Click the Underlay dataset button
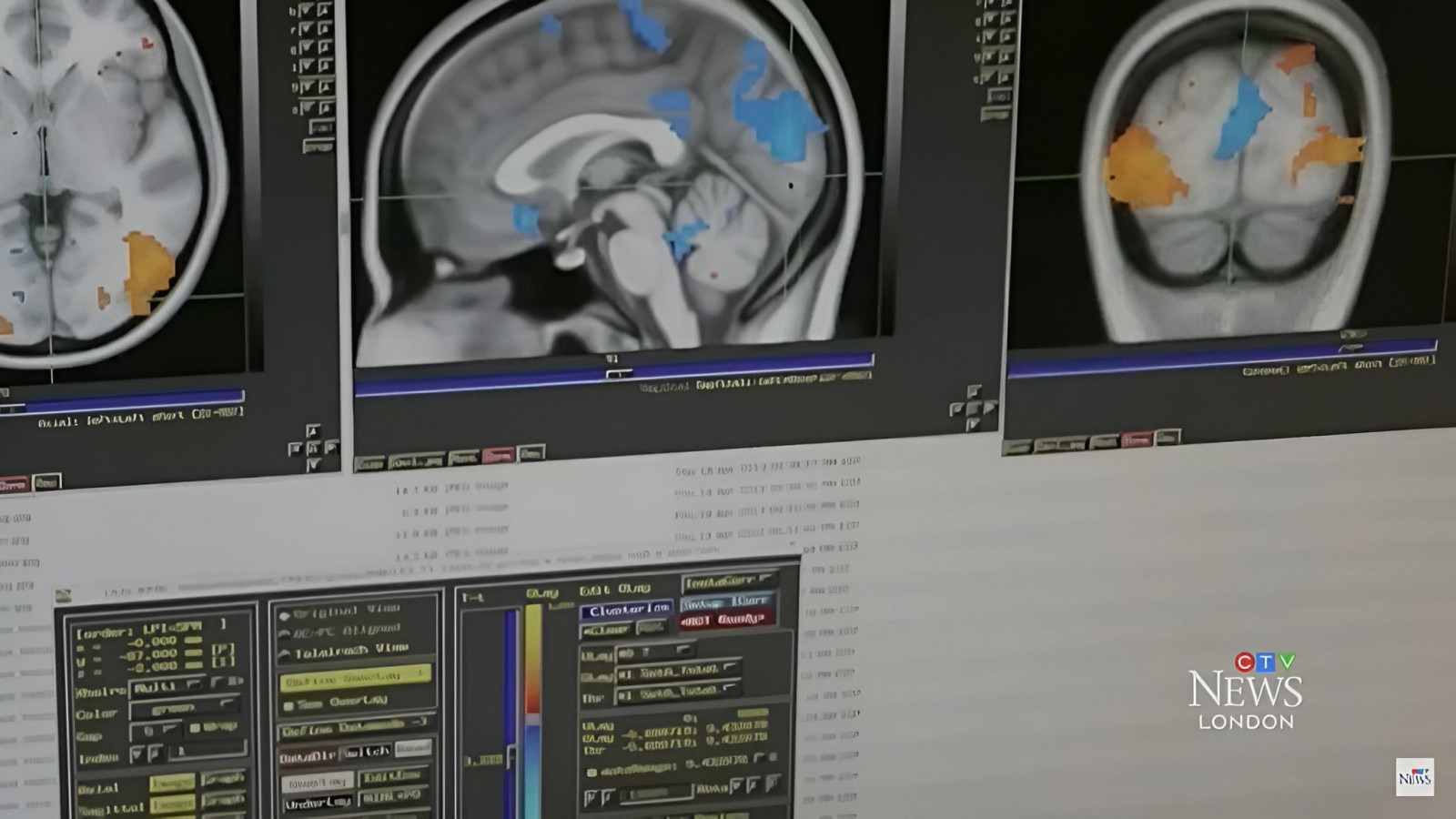The image size is (1456, 819). tap(317, 803)
